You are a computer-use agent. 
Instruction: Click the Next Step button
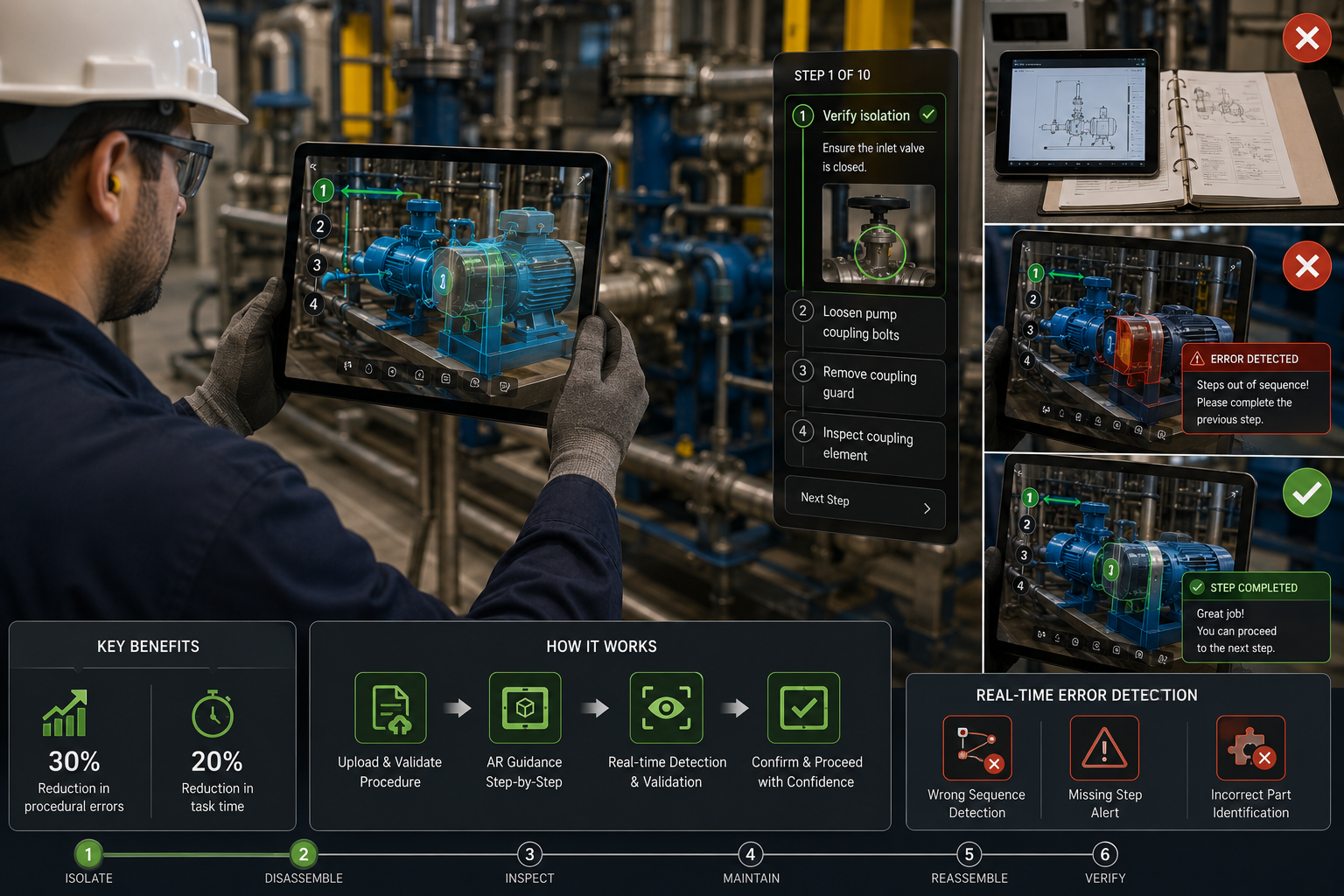click(x=864, y=502)
